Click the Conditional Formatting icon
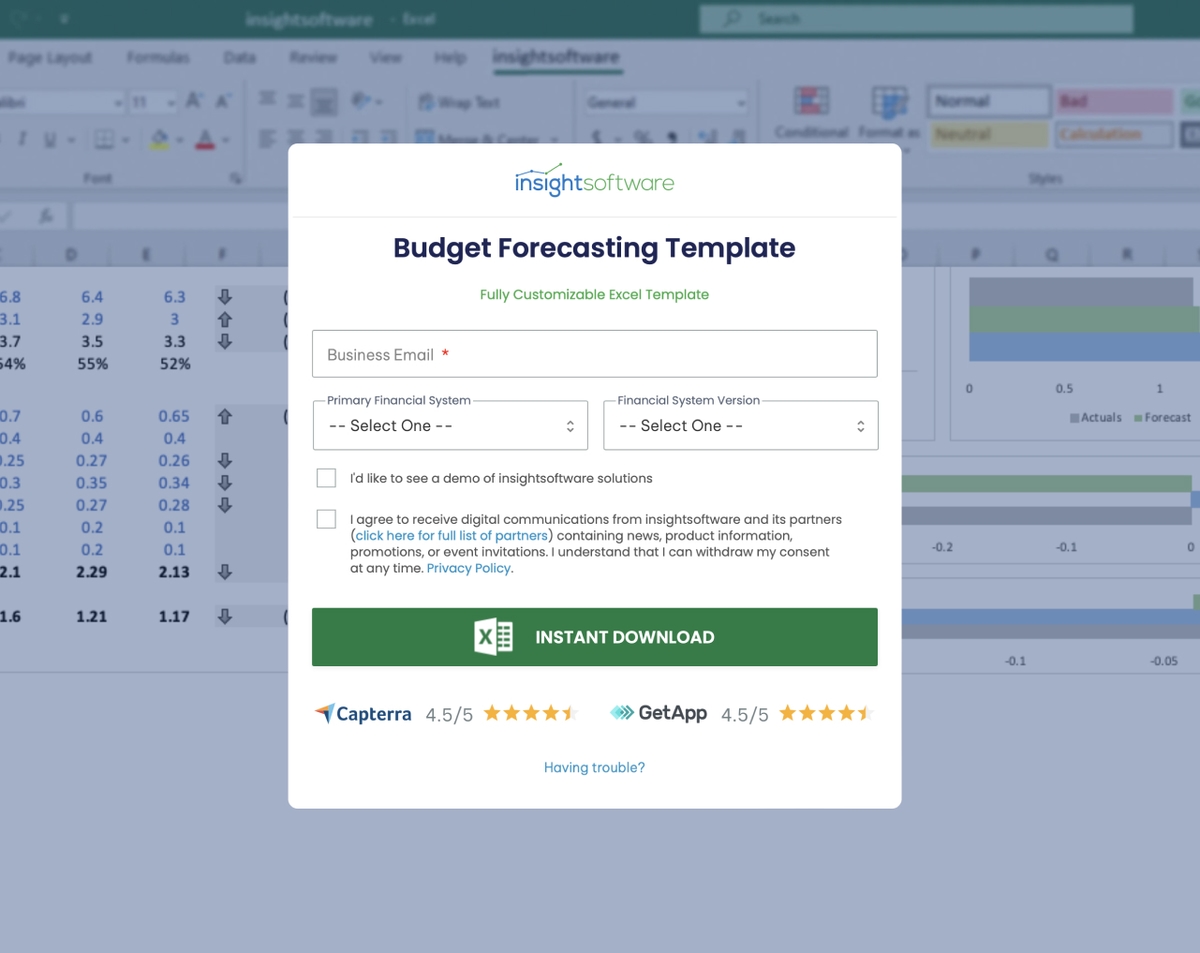This screenshot has height=953, width=1200. click(811, 102)
